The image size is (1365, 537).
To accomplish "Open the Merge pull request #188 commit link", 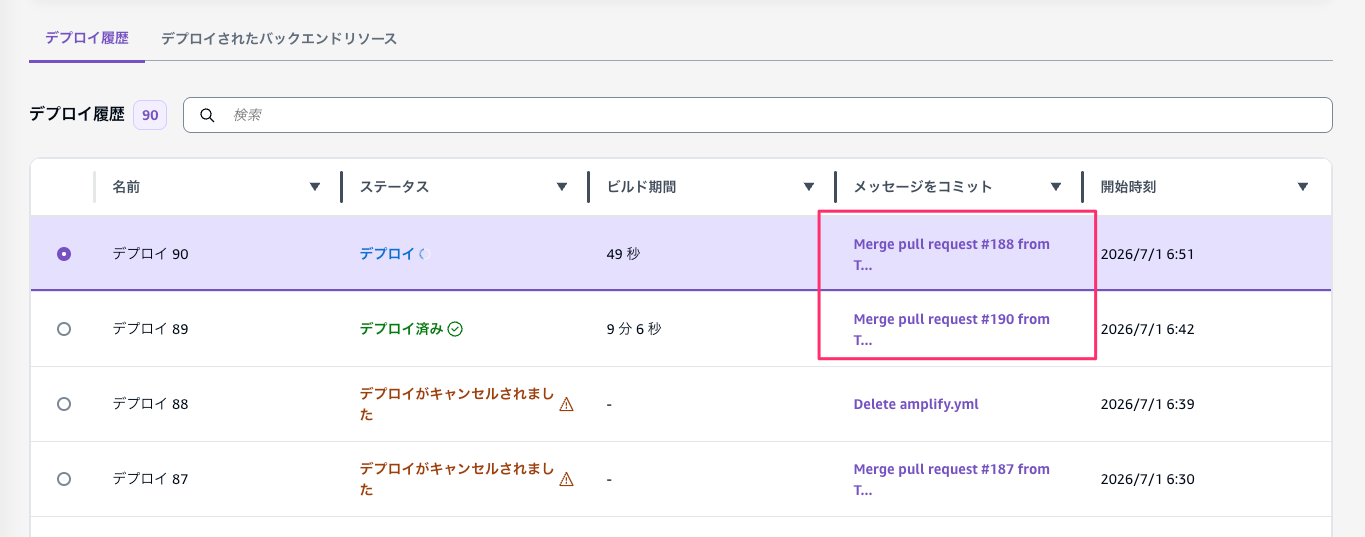I will tap(951, 254).
